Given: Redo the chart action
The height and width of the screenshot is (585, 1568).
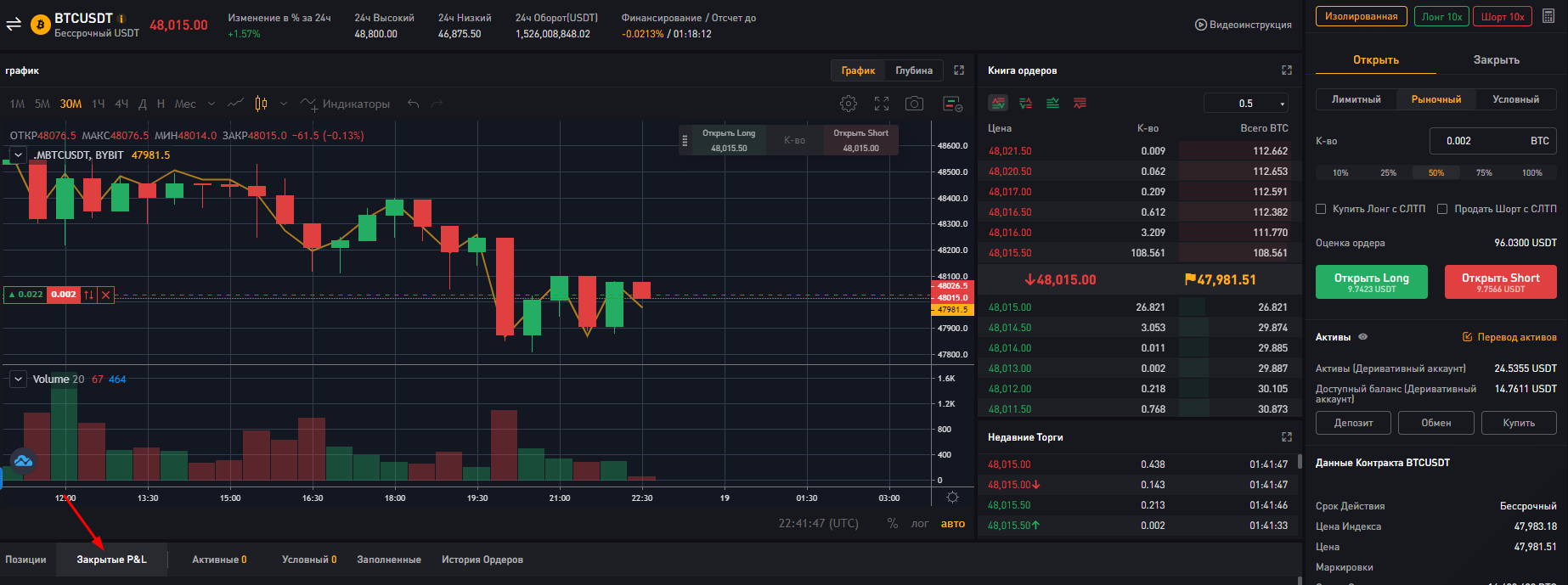Looking at the screenshot, I should (437, 104).
